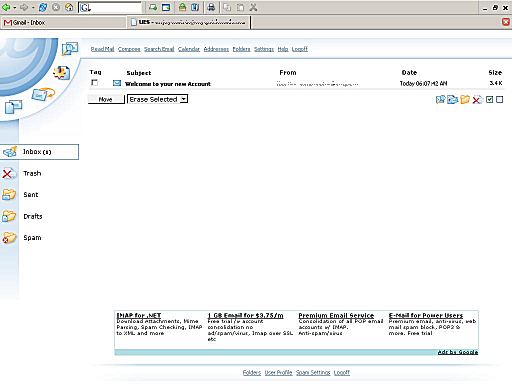The height and width of the screenshot is (384, 512).
Task: Click the first message-list action icon with magnifier
Action: pyautogui.click(x=440, y=99)
